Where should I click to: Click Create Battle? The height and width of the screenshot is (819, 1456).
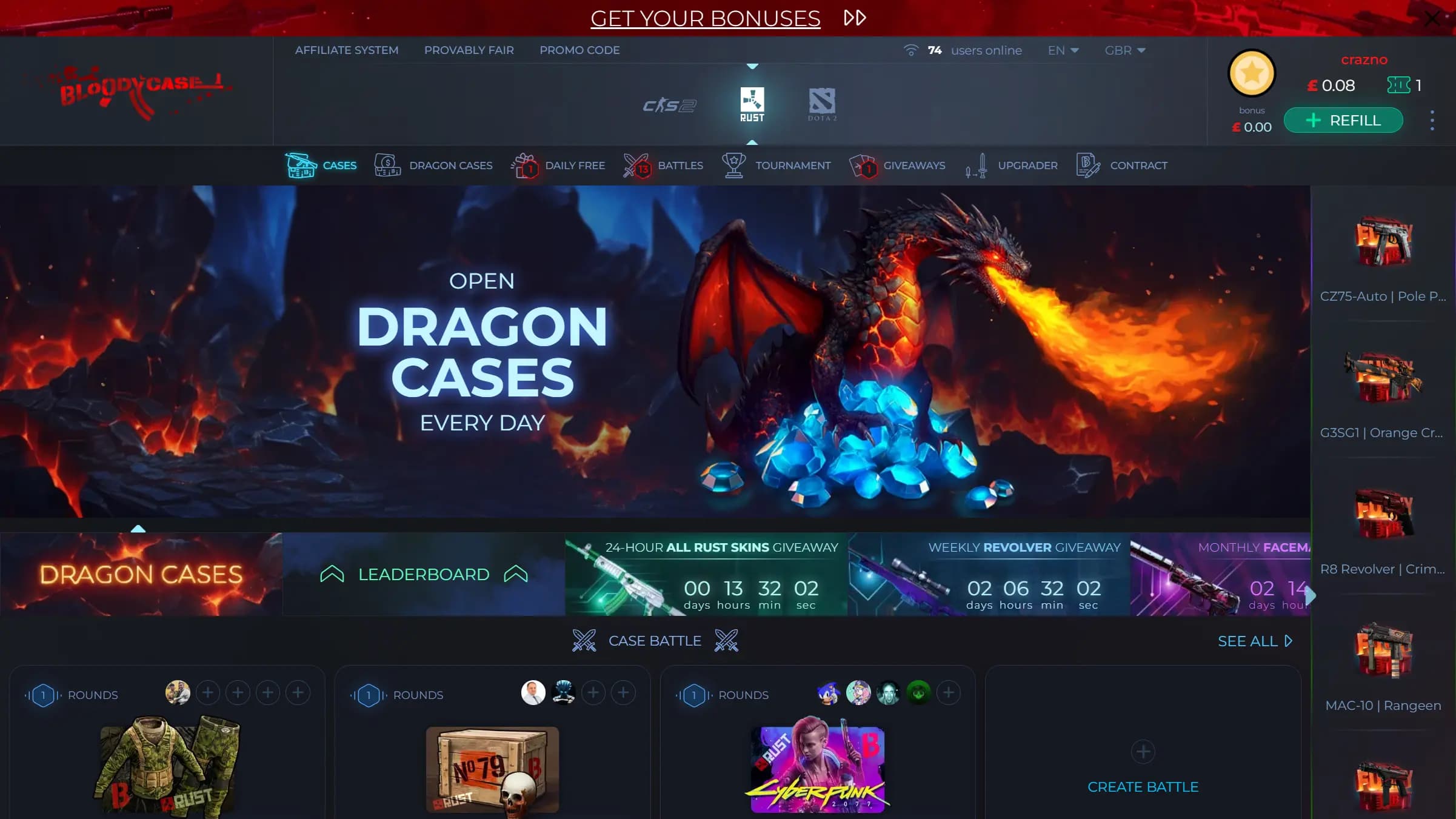(1143, 787)
